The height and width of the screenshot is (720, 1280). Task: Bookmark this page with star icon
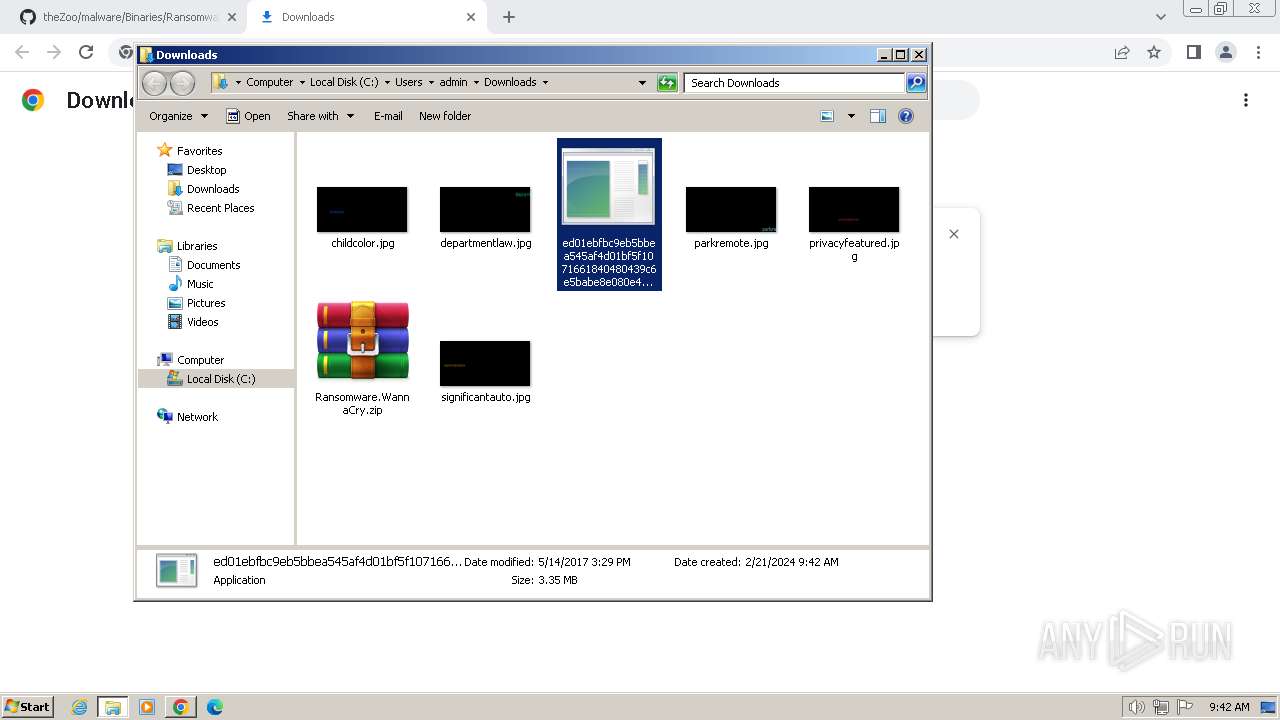point(1154,52)
